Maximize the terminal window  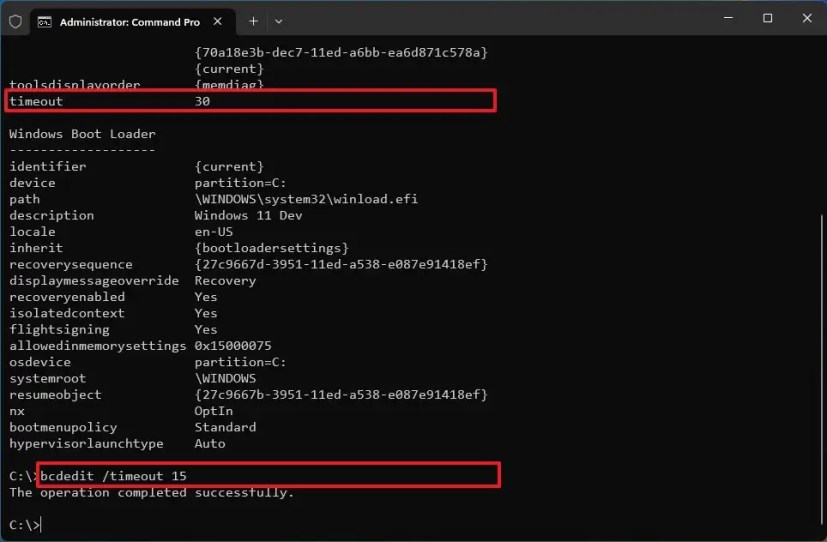tap(767, 18)
